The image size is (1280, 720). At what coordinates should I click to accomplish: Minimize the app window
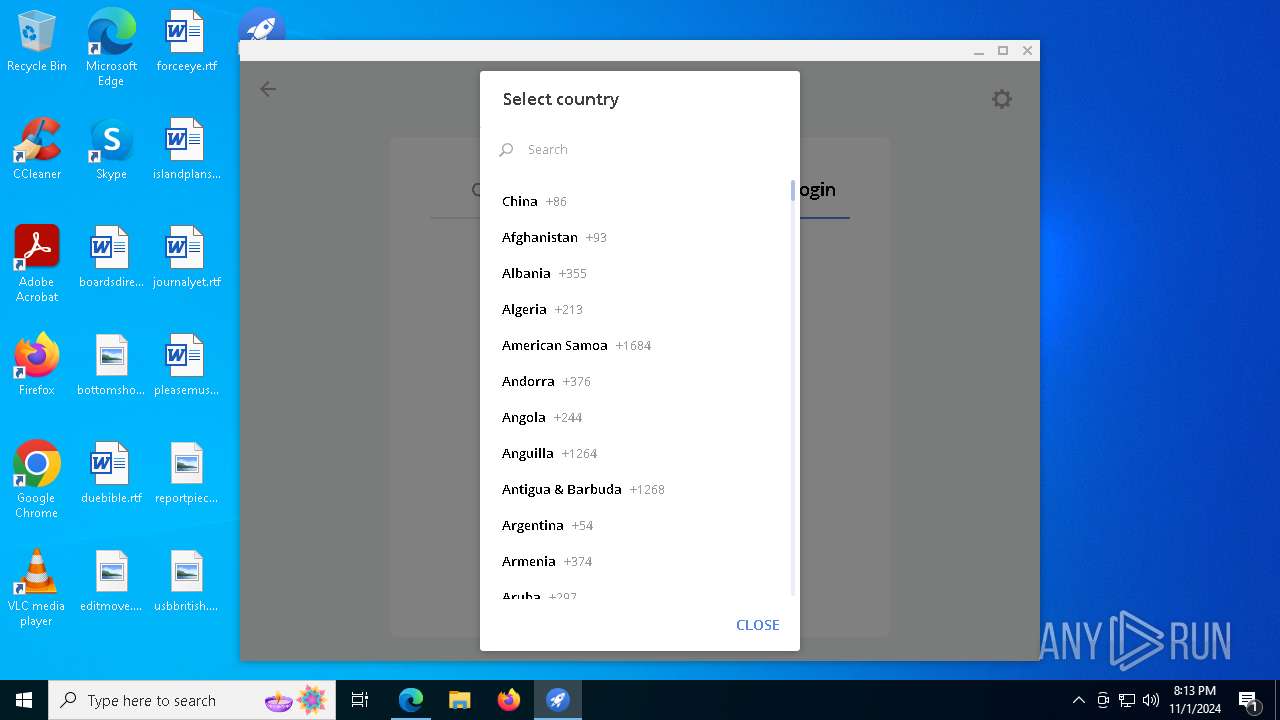pos(979,51)
